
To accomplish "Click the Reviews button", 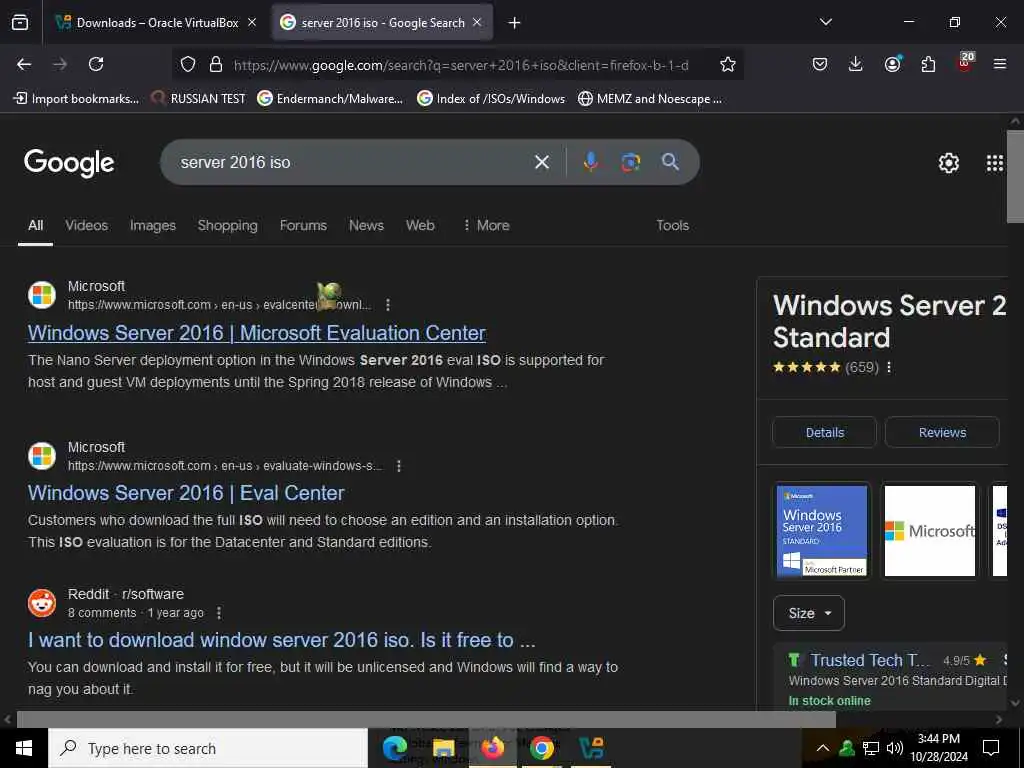I will coord(942,432).
